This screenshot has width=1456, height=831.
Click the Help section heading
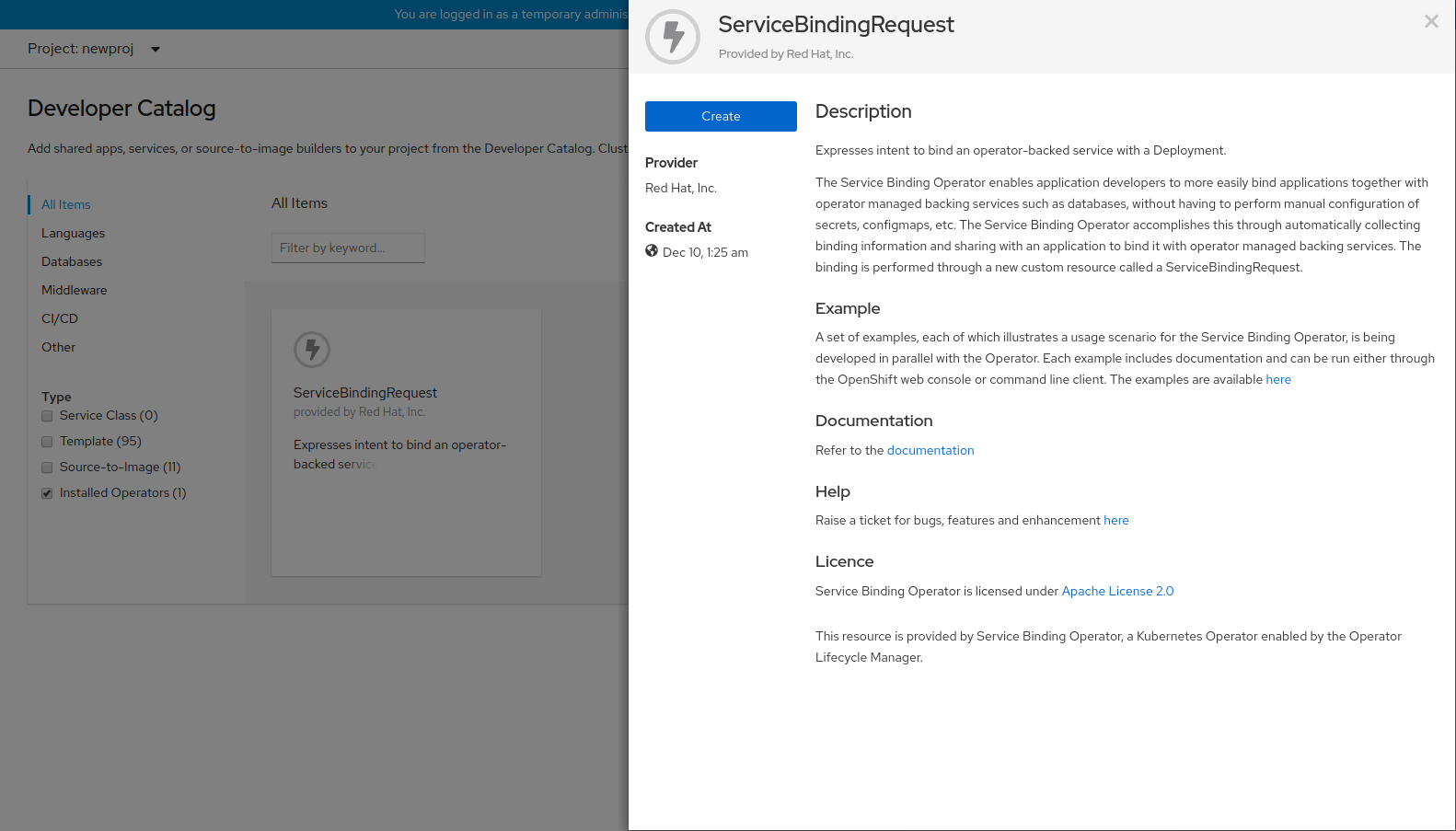click(833, 491)
